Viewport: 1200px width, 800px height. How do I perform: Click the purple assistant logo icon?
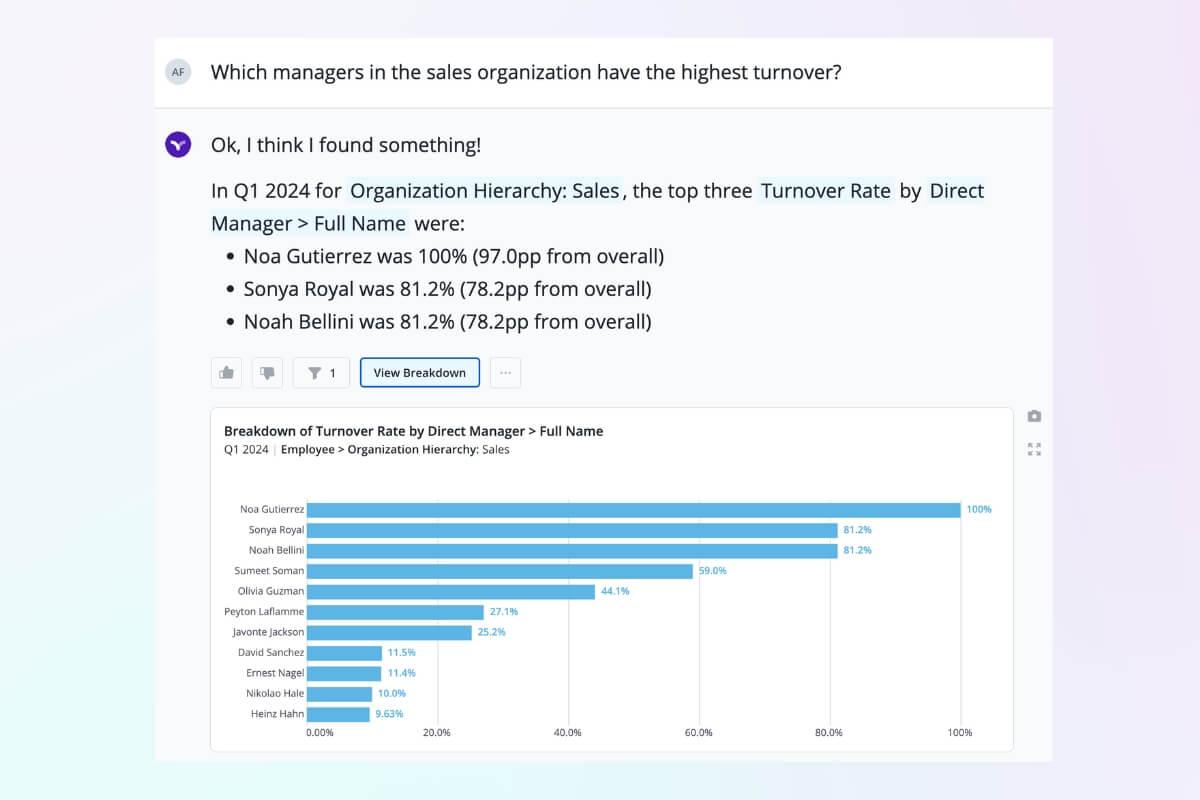(178, 144)
